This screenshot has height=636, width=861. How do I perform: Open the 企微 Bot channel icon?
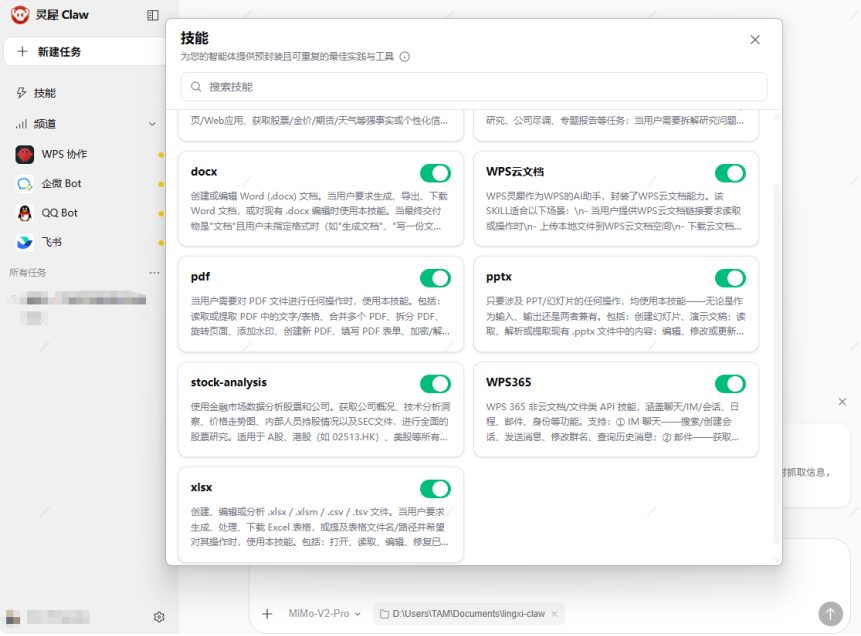point(25,184)
